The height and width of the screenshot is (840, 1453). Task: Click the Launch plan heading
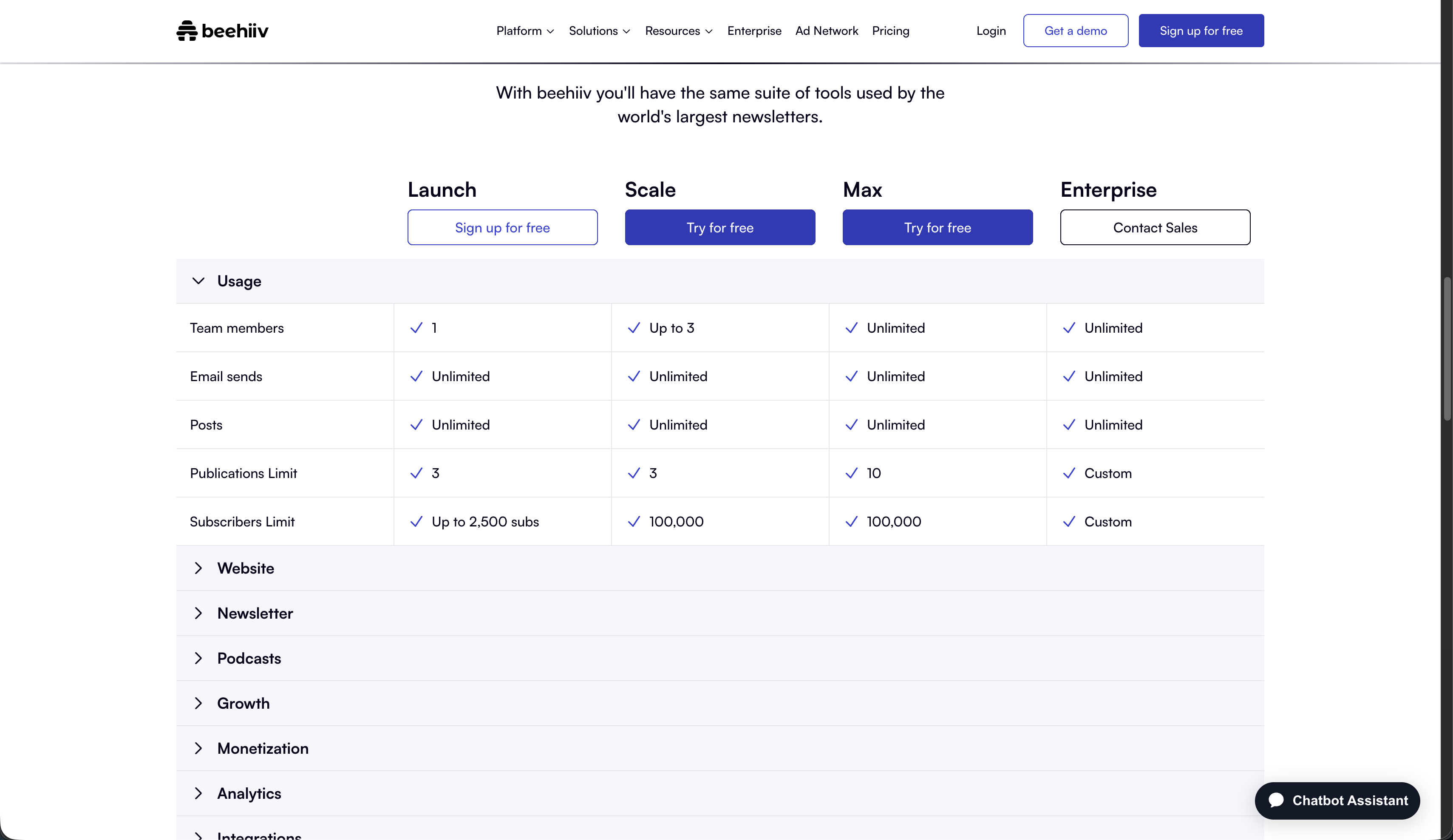pyautogui.click(x=442, y=189)
